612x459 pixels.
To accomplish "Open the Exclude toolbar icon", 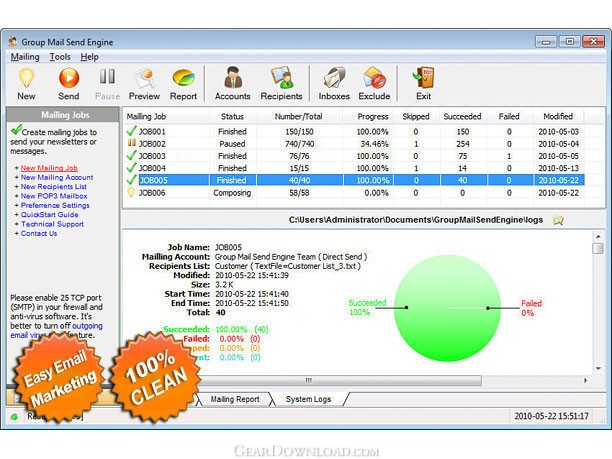I will tap(374, 77).
